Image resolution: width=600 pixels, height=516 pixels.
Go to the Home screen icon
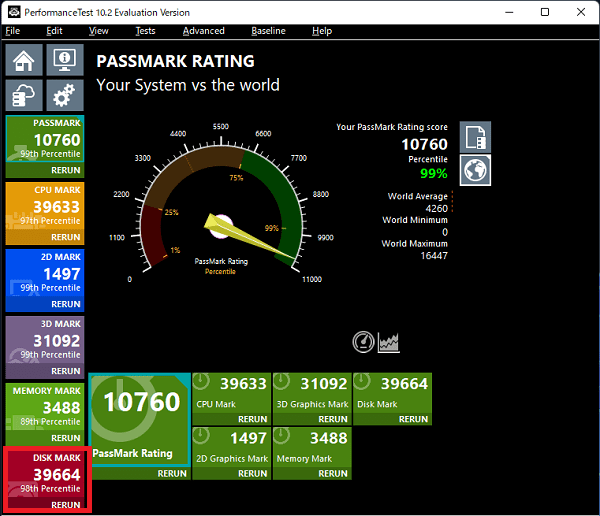click(24, 60)
